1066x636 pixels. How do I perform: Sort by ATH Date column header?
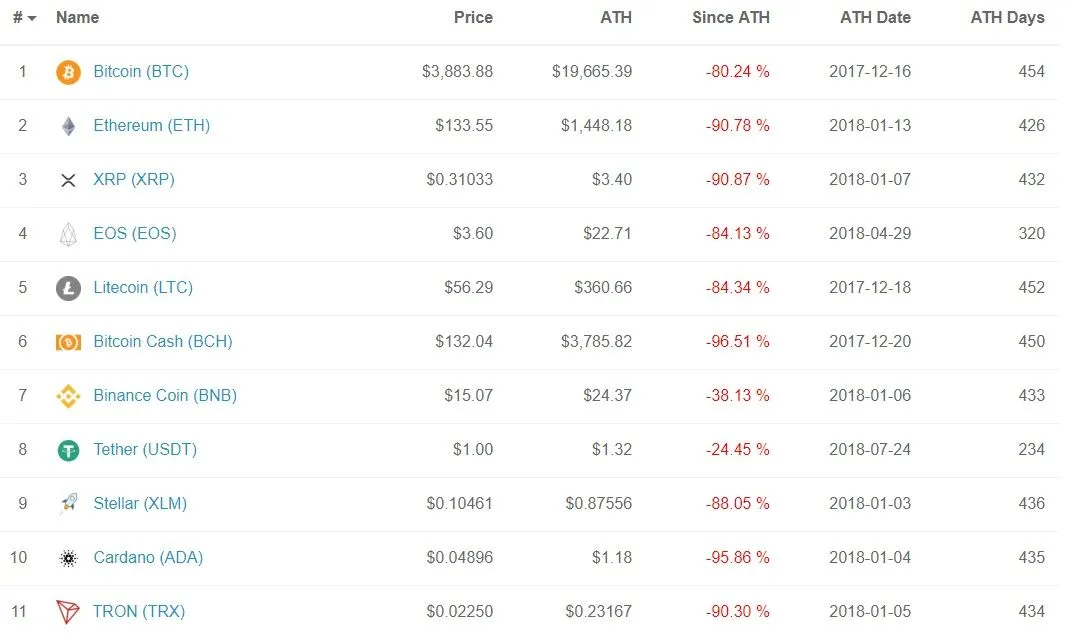point(875,18)
